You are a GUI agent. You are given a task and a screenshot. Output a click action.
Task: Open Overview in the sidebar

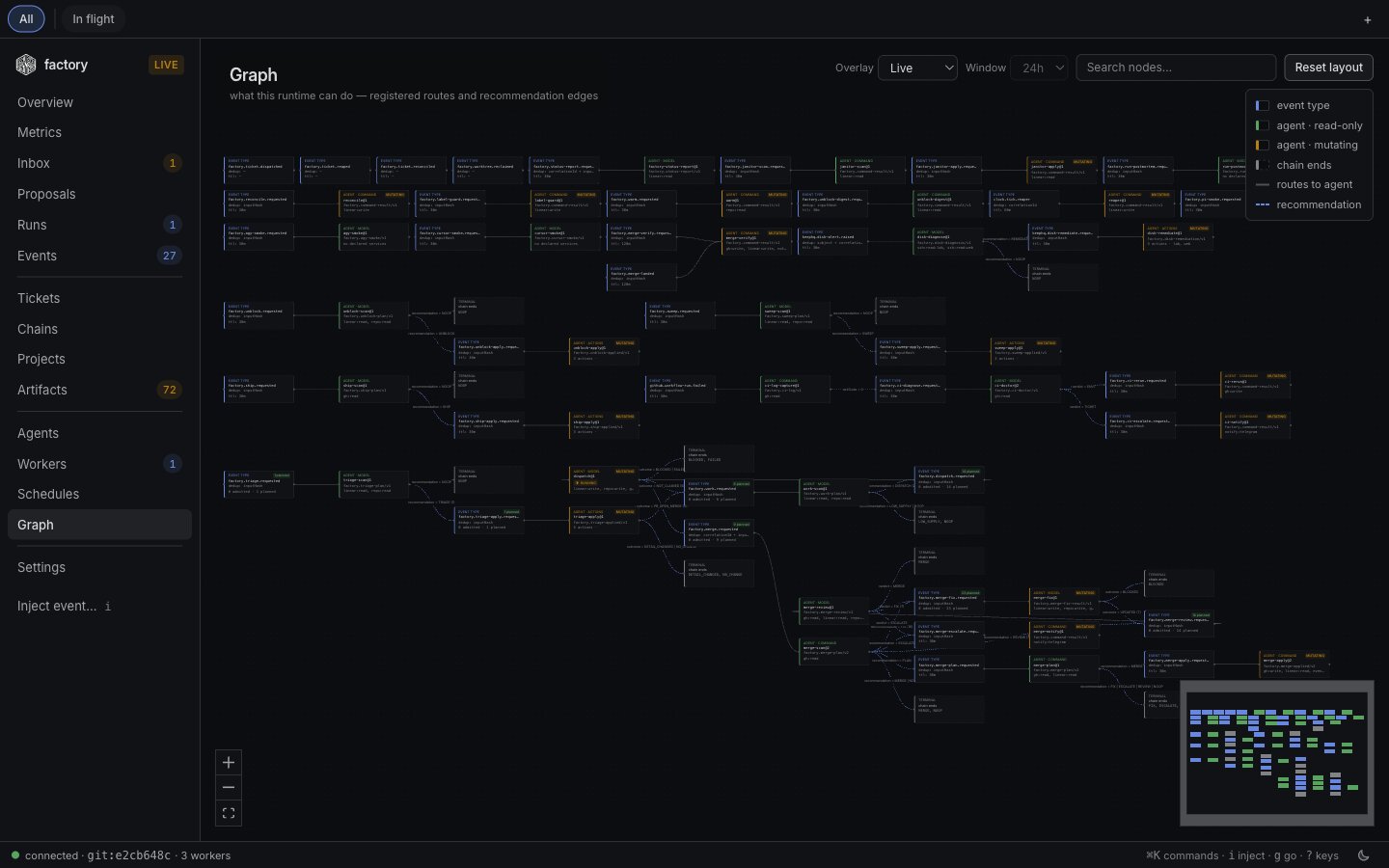pos(99,102)
